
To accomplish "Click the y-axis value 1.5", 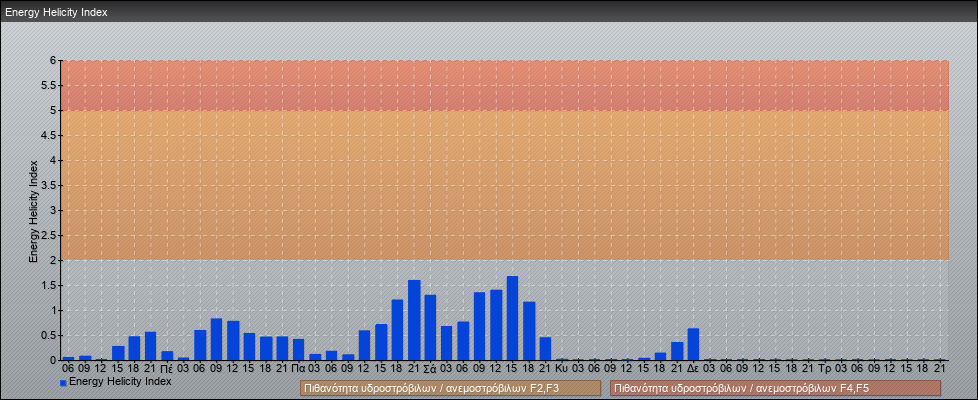I will pos(49,285).
